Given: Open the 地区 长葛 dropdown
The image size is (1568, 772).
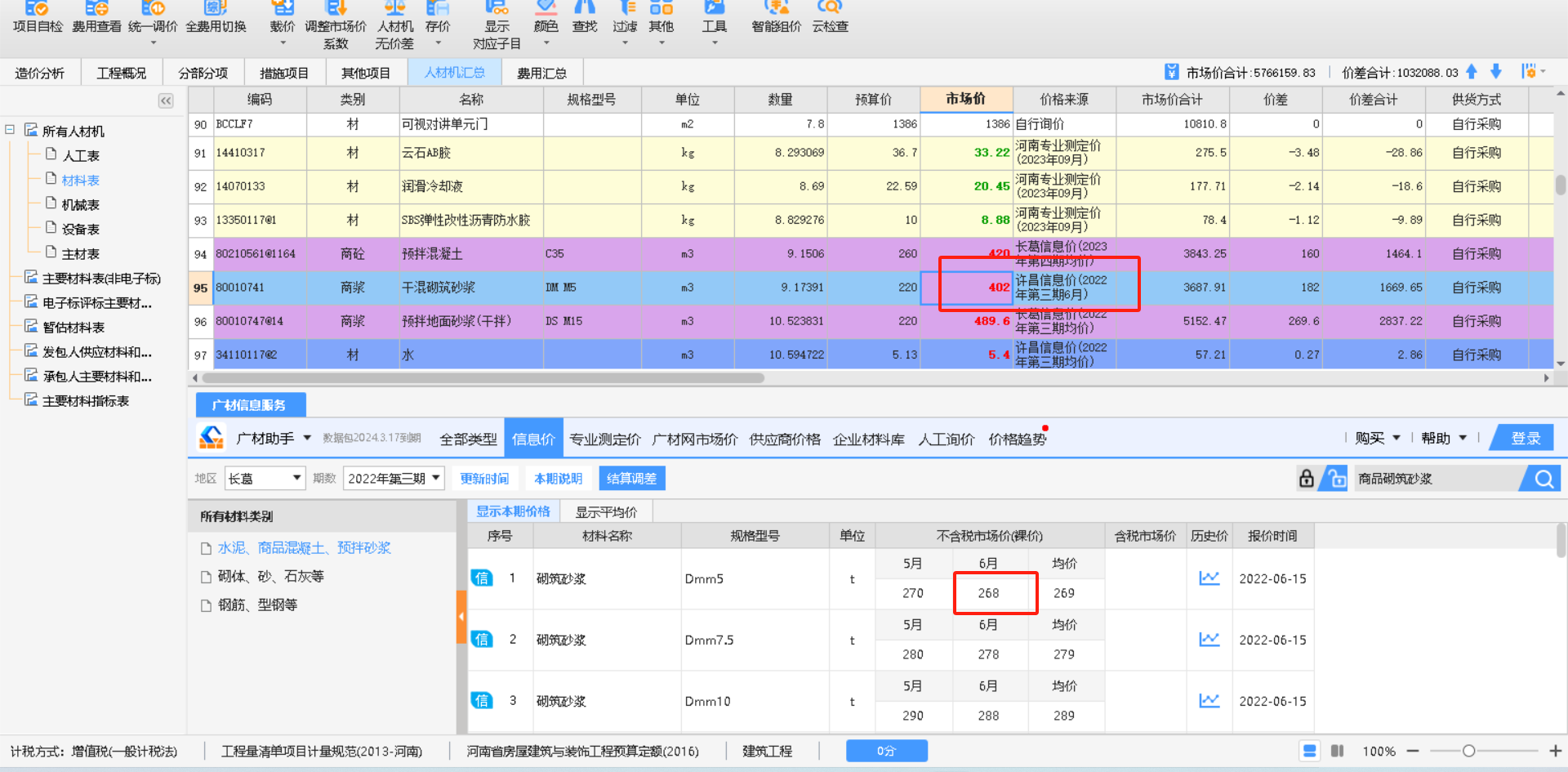Looking at the screenshot, I should [265, 478].
